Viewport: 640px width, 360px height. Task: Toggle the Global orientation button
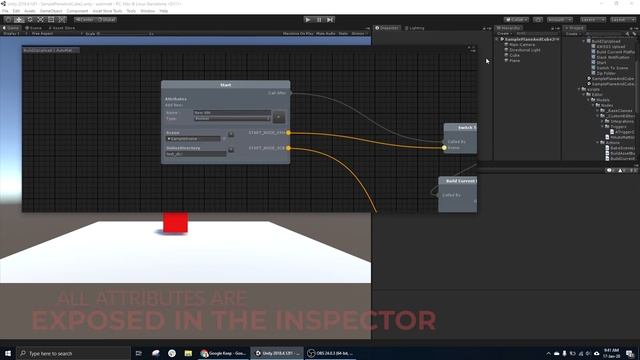coord(106,20)
